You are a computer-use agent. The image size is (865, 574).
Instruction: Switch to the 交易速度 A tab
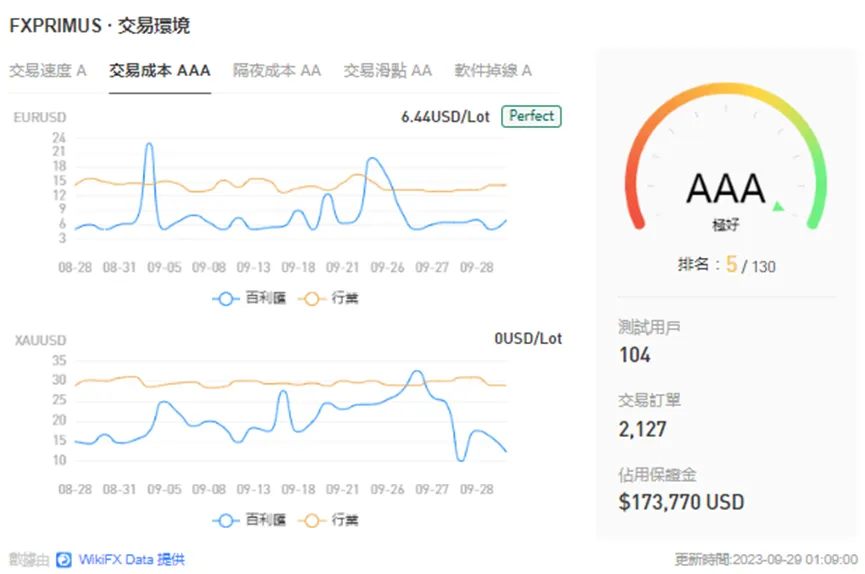click(x=48, y=71)
